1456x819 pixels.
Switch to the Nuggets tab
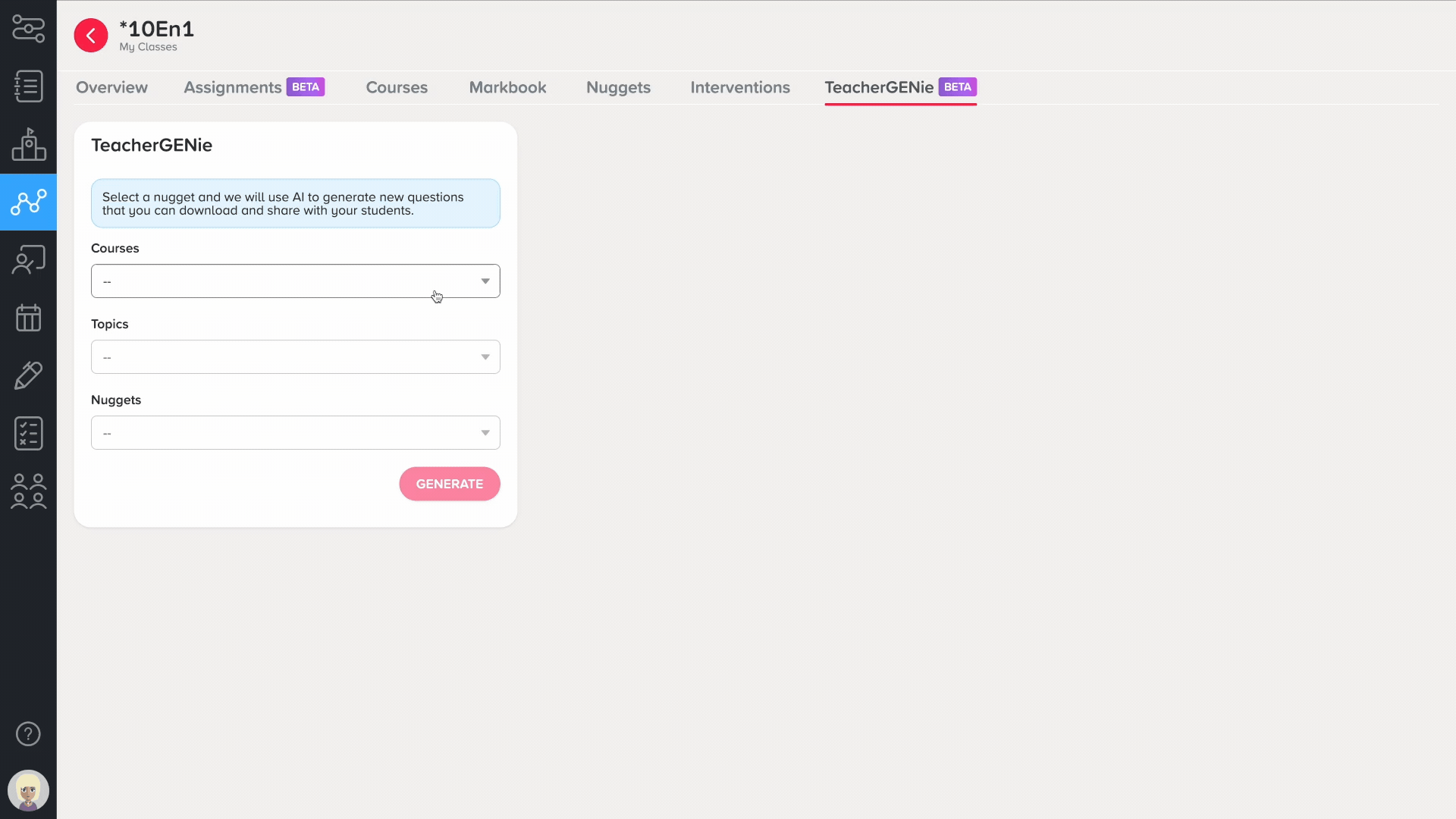click(x=618, y=87)
